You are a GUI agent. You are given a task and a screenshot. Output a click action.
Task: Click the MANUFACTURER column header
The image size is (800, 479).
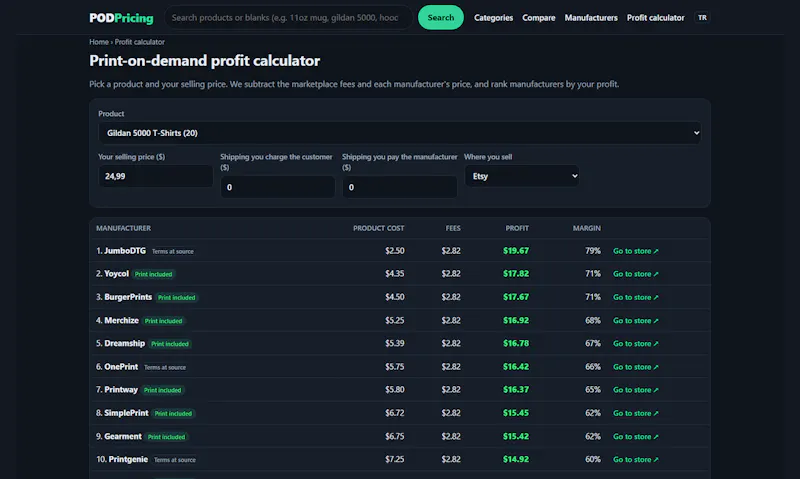(x=123, y=229)
